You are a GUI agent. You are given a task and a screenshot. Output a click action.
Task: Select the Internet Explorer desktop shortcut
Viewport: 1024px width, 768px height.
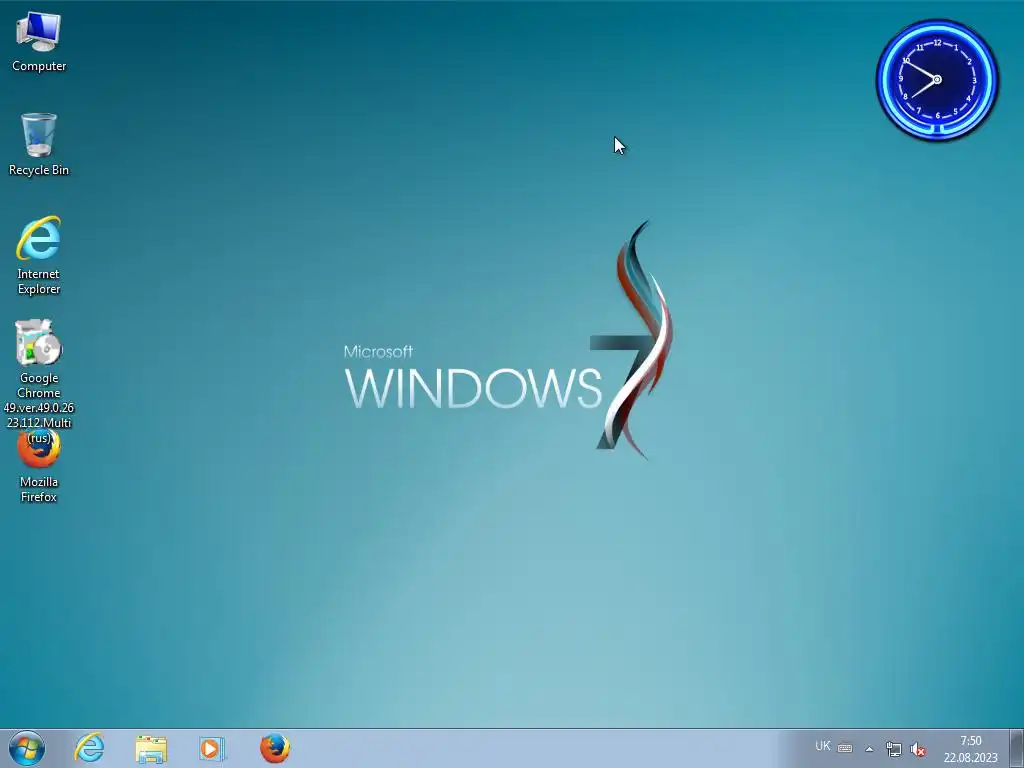click(x=39, y=255)
